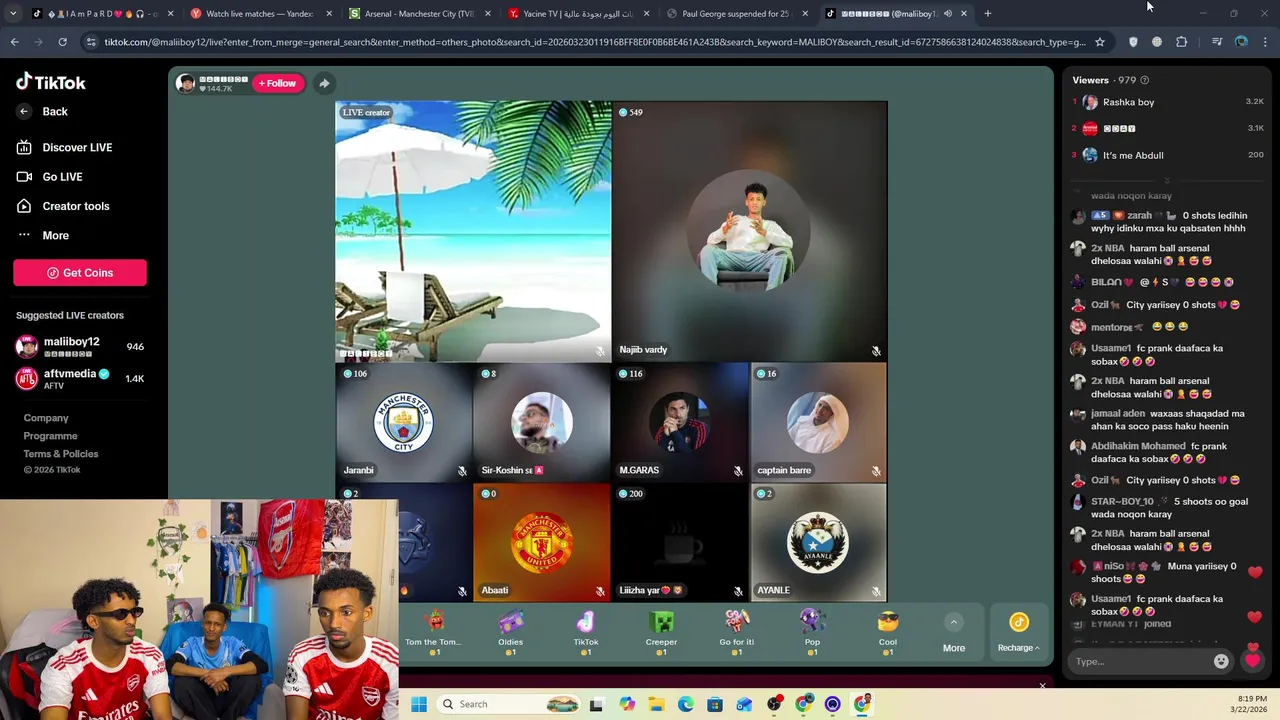Click muted mic icon on Jaranbi tile
The width and height of the screenshot is (1280, 720).
[462, 471]
